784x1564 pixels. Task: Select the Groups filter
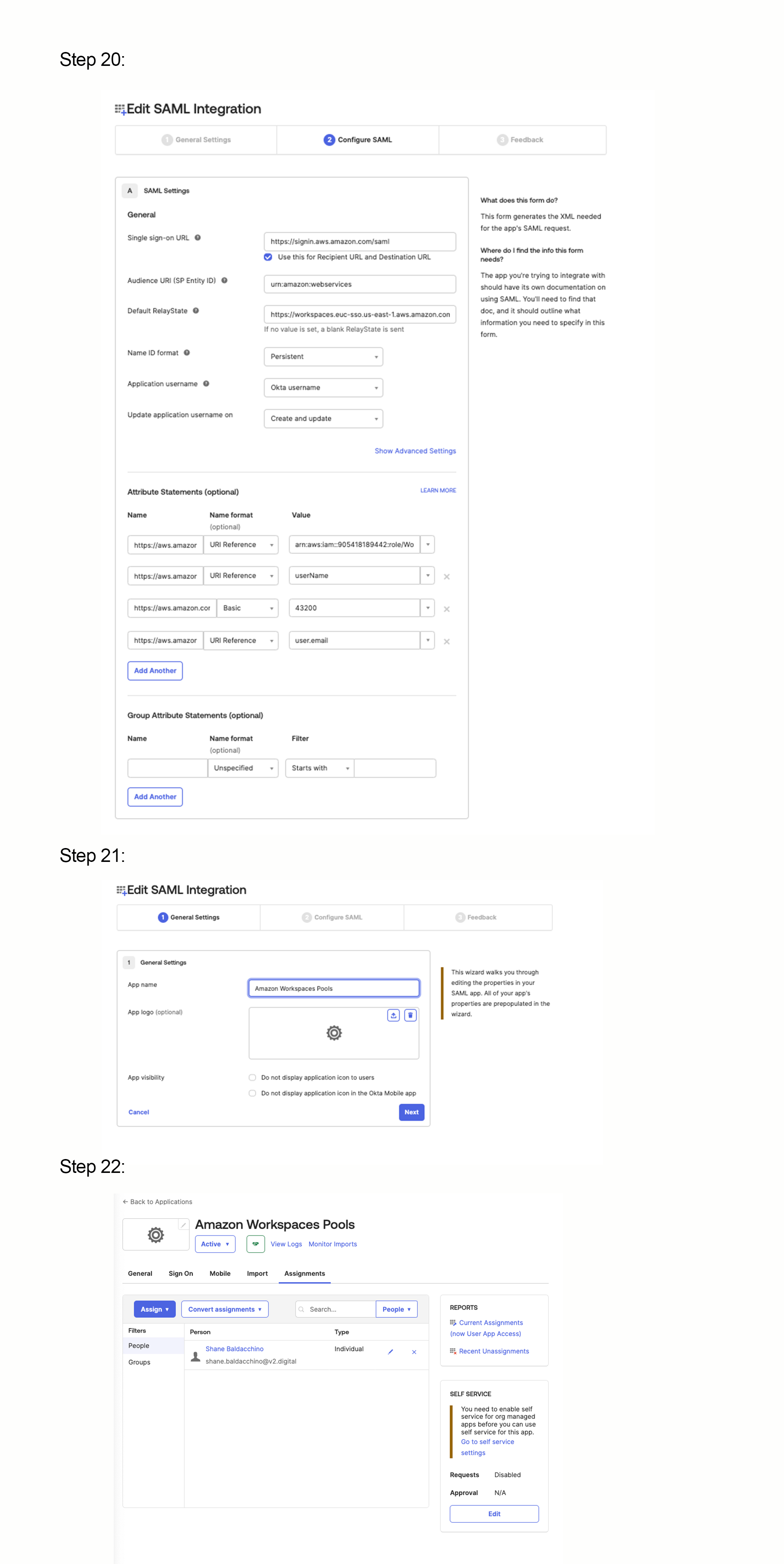[x=140, y=1362]
